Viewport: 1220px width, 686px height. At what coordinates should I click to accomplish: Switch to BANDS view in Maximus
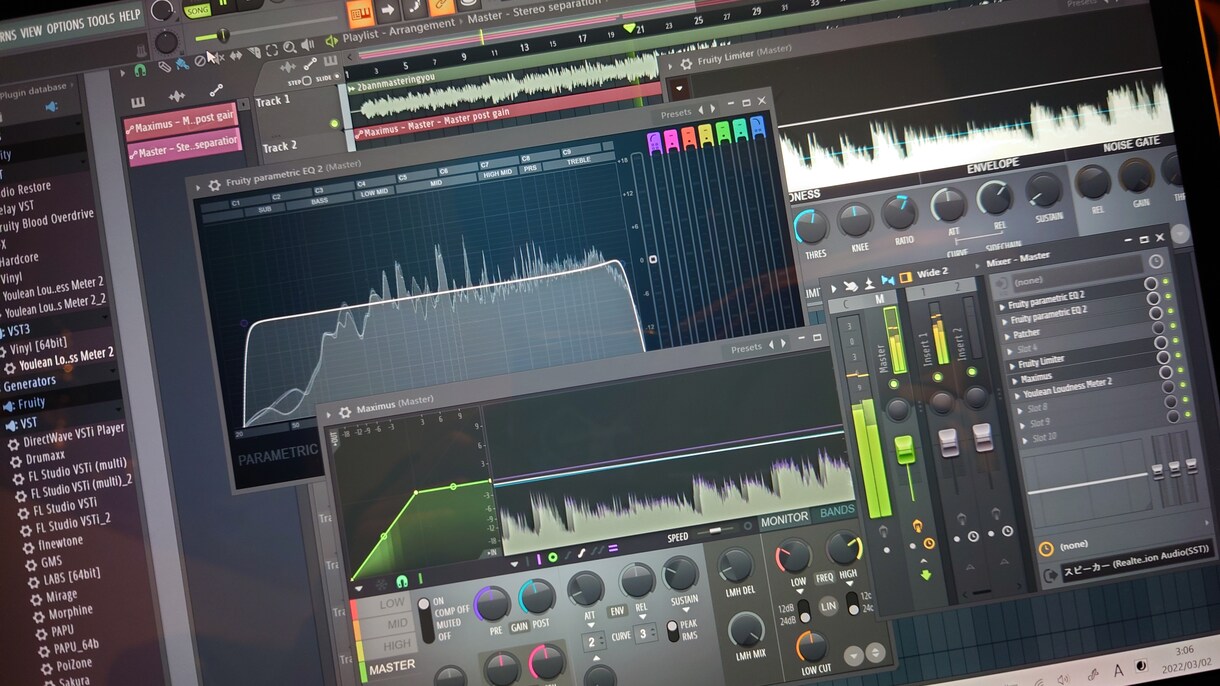coord(837,511)
